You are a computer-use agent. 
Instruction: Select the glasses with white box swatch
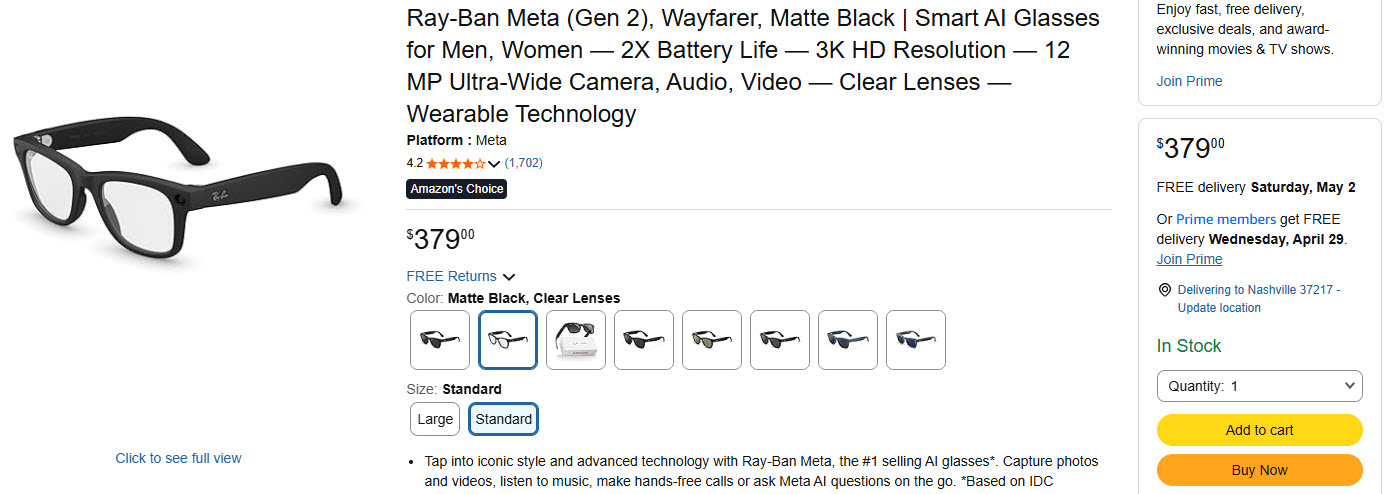[x=576, y=340]
